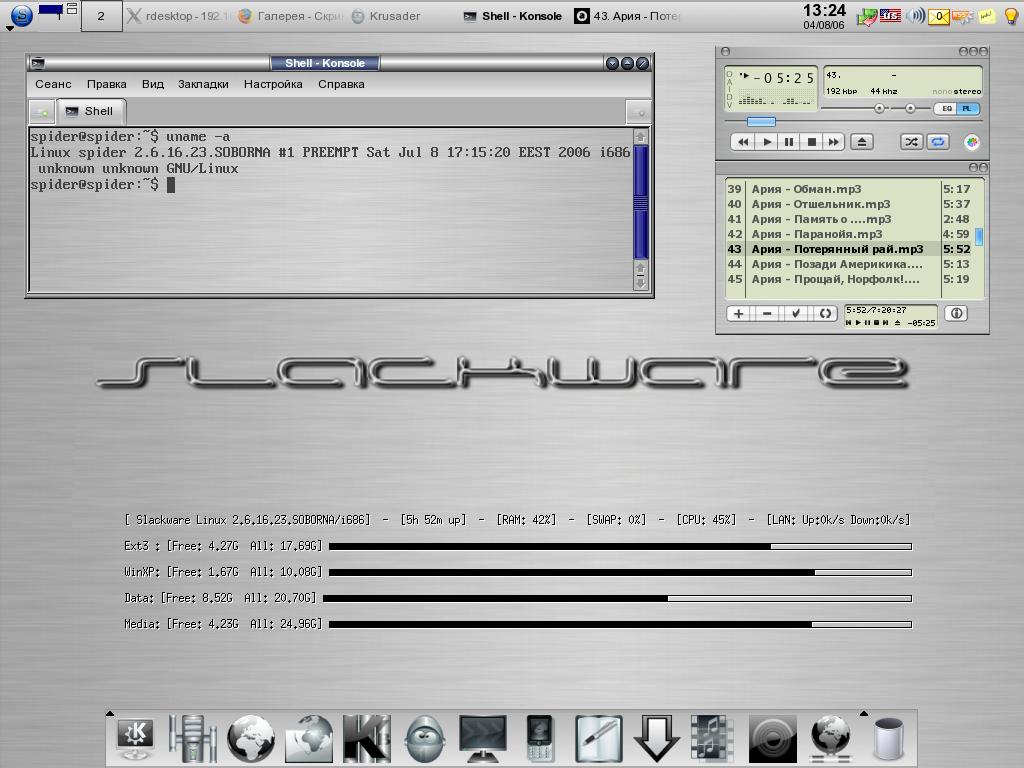Click the playlist vertical scrollbar handle

pyautogui.click(x=979, y=235)
